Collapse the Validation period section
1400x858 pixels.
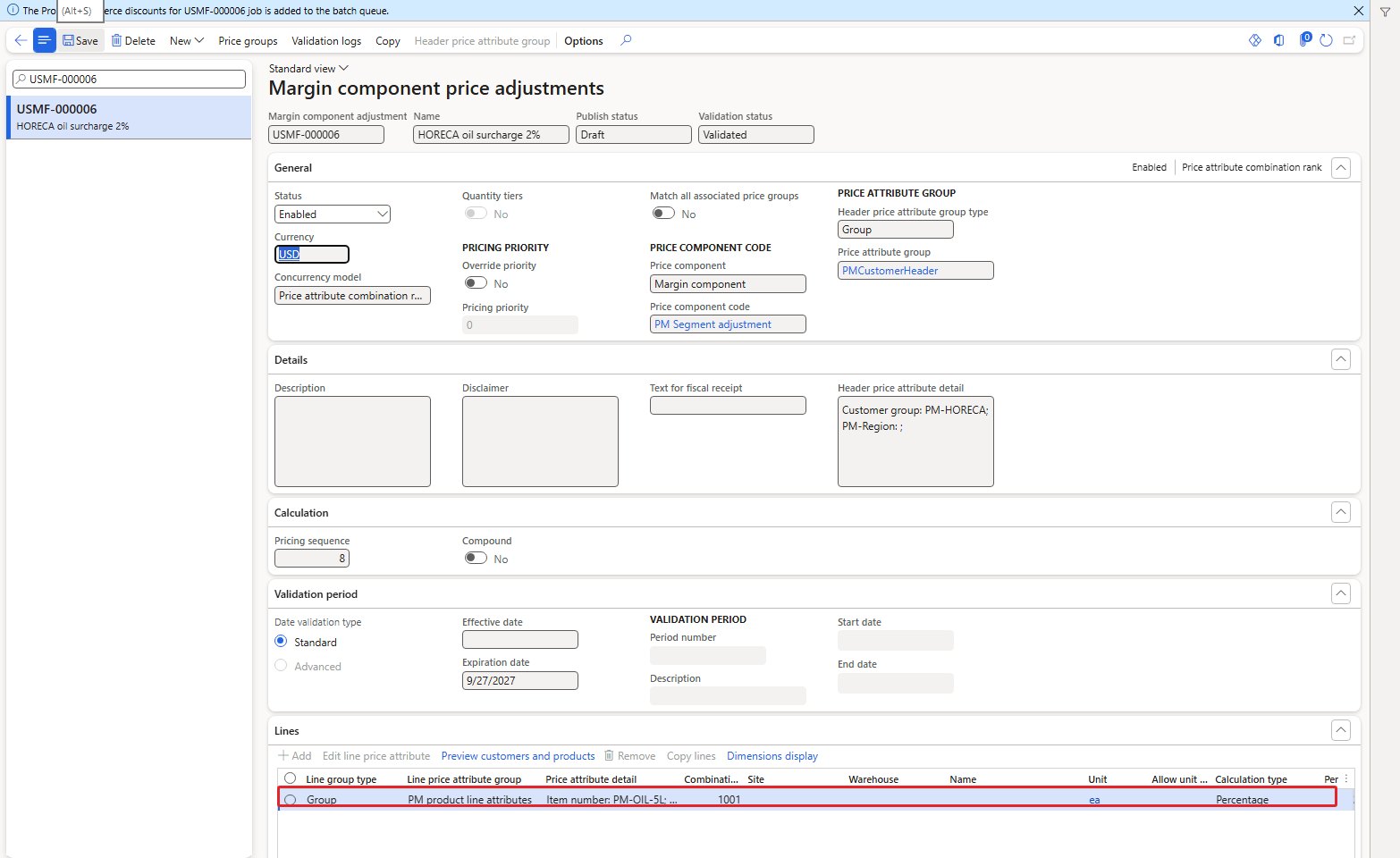point(1341,593)
